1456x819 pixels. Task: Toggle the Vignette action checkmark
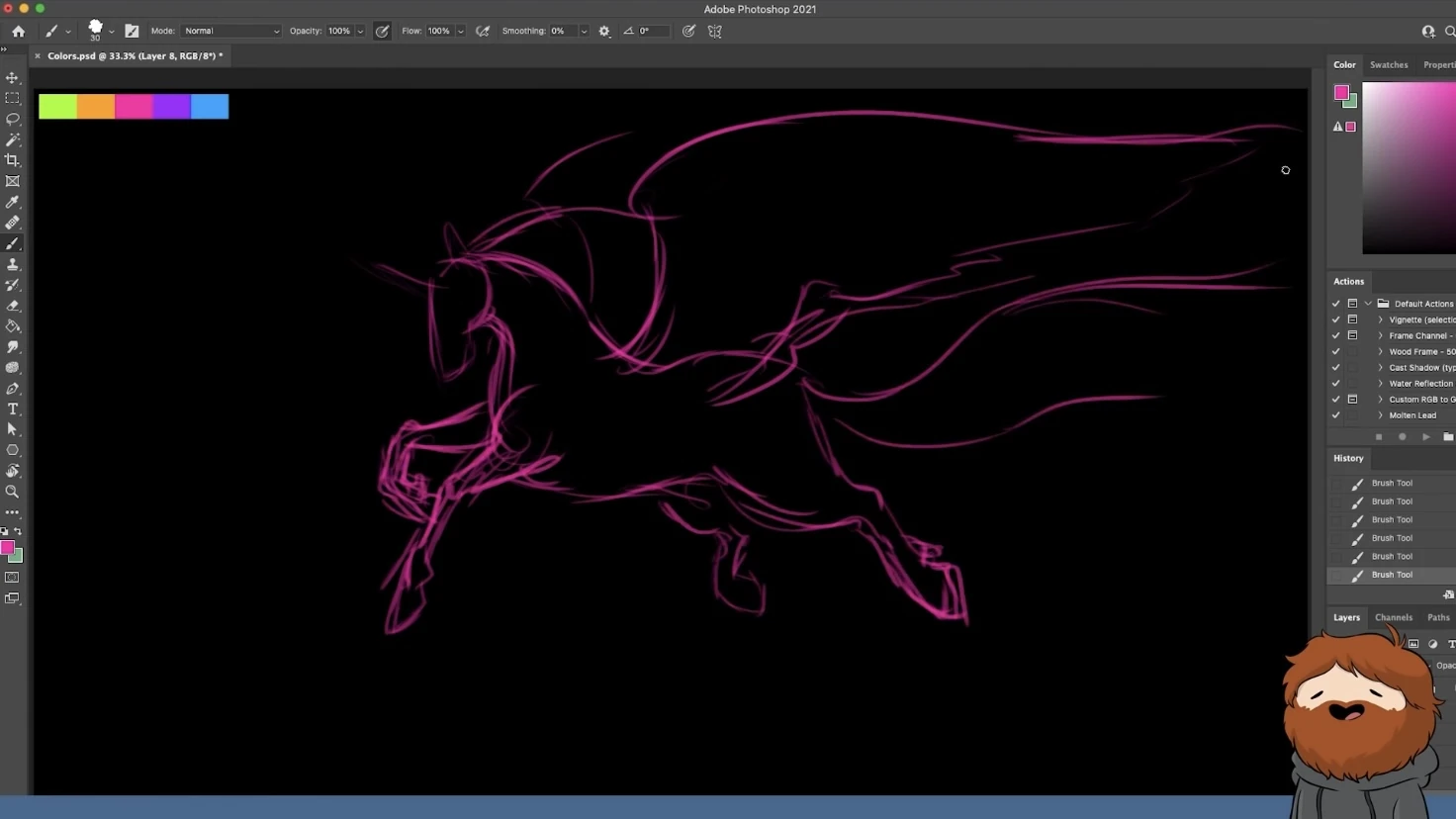click(1335, 319)
